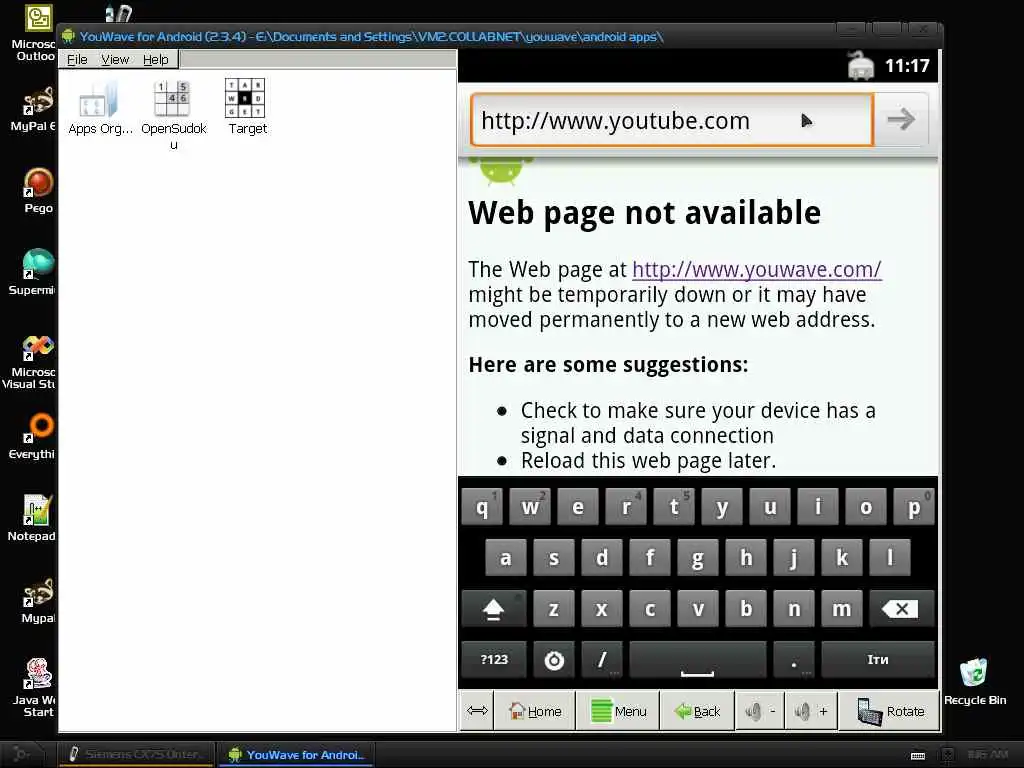Screen dimensions: 1024x768
Task: Select the Everything desktop icon
Action: coord(34,436)
